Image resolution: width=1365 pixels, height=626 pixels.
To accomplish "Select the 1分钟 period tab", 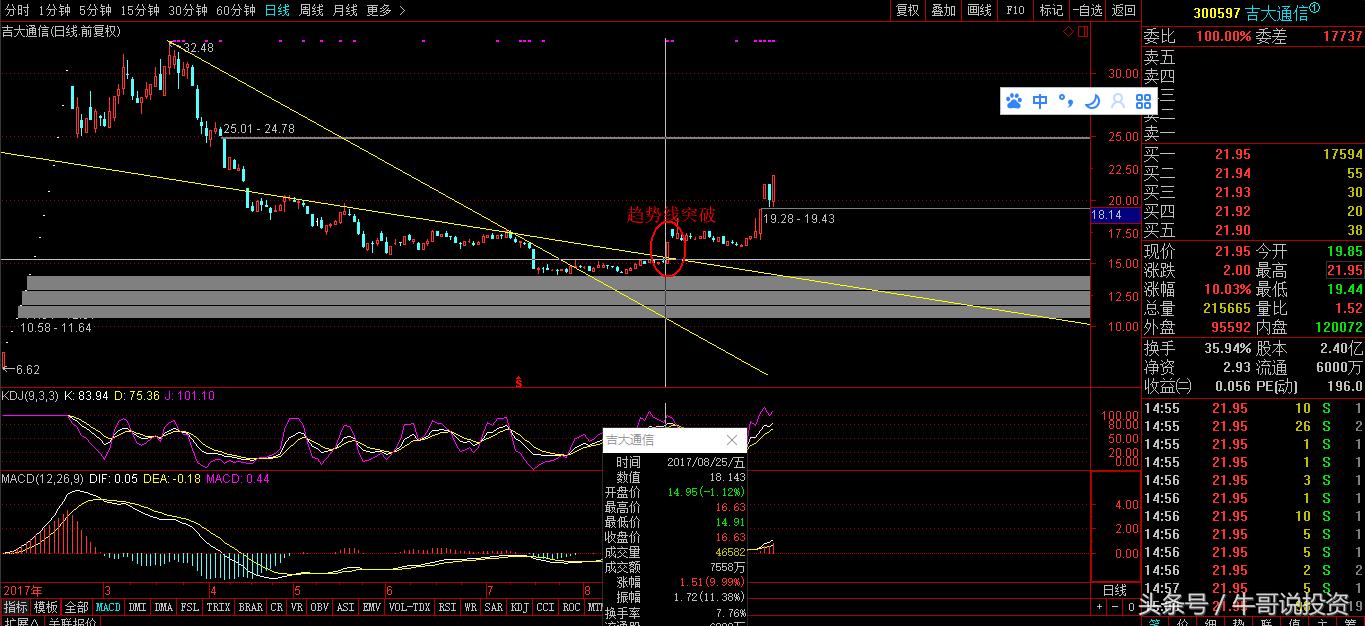I will [55, 10].
